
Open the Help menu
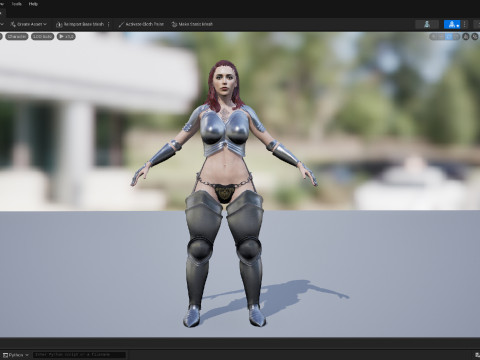(33, 4)
